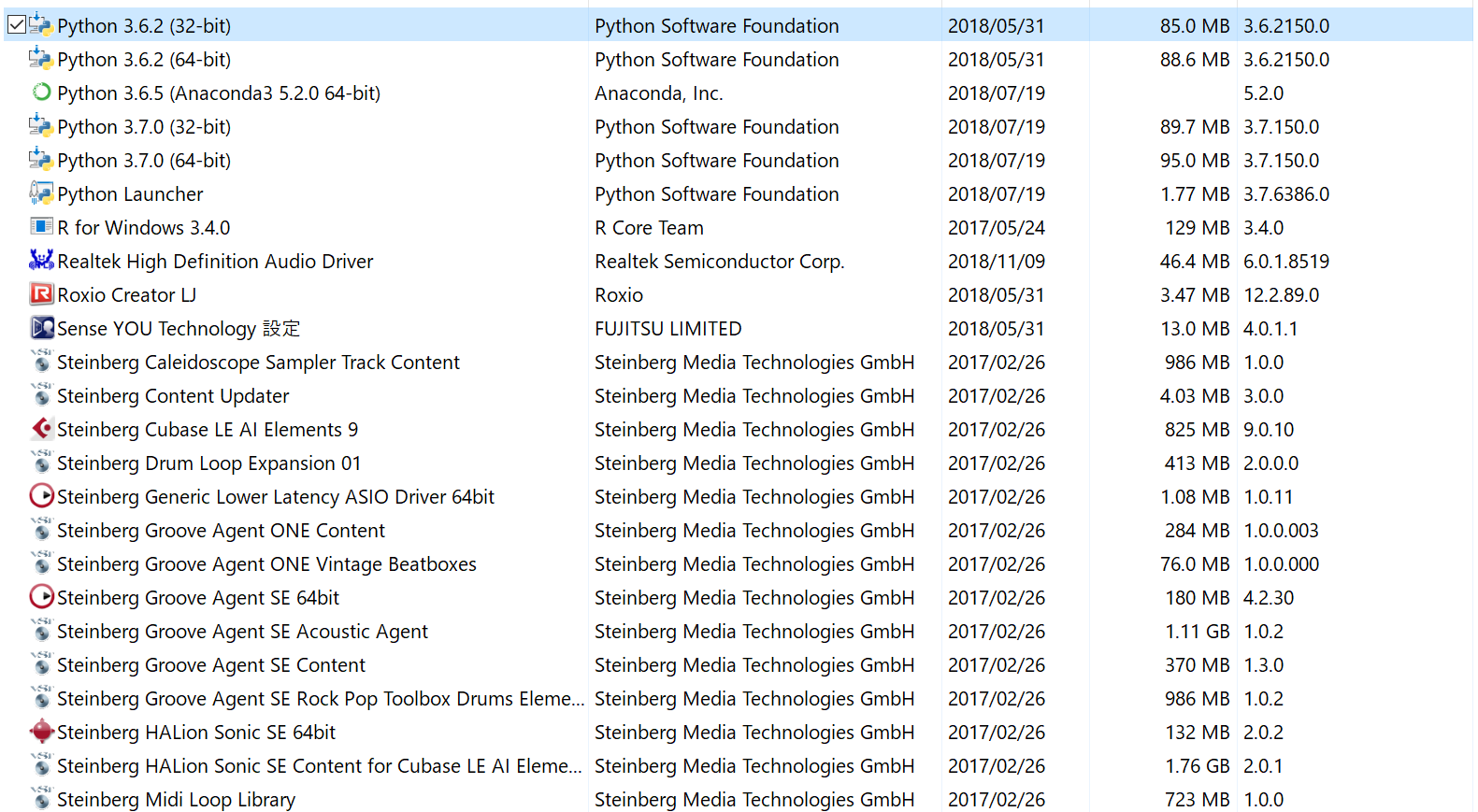Click the FUJITSU LIMITED publisher cell
1478x812 pixels.
[668, 329]
